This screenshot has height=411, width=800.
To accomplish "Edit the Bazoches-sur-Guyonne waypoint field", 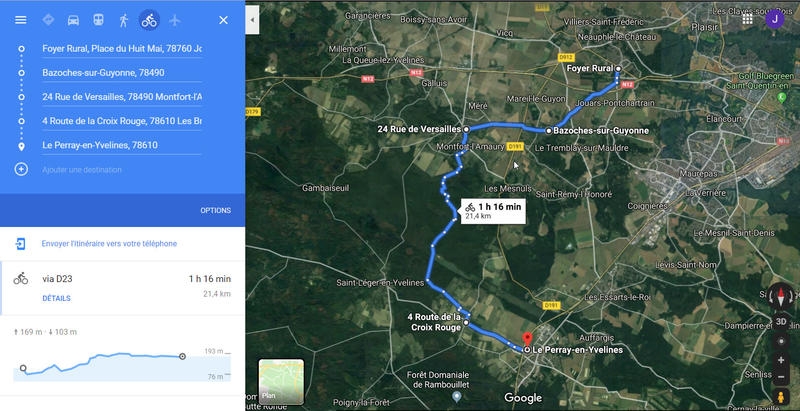I will coord(121,73).
